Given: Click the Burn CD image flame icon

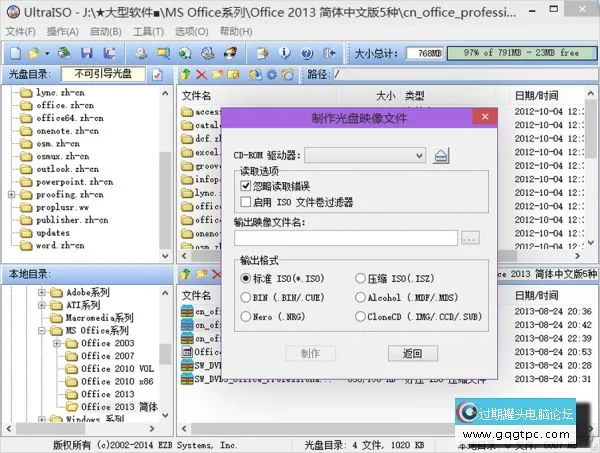Looking at the screenshot, I should tap(230, 53).
